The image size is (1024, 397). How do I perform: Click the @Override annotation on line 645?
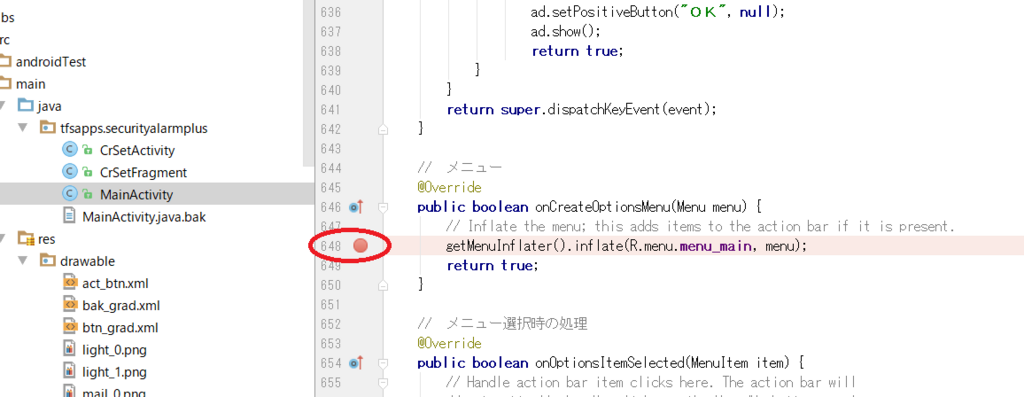[449, 188]
